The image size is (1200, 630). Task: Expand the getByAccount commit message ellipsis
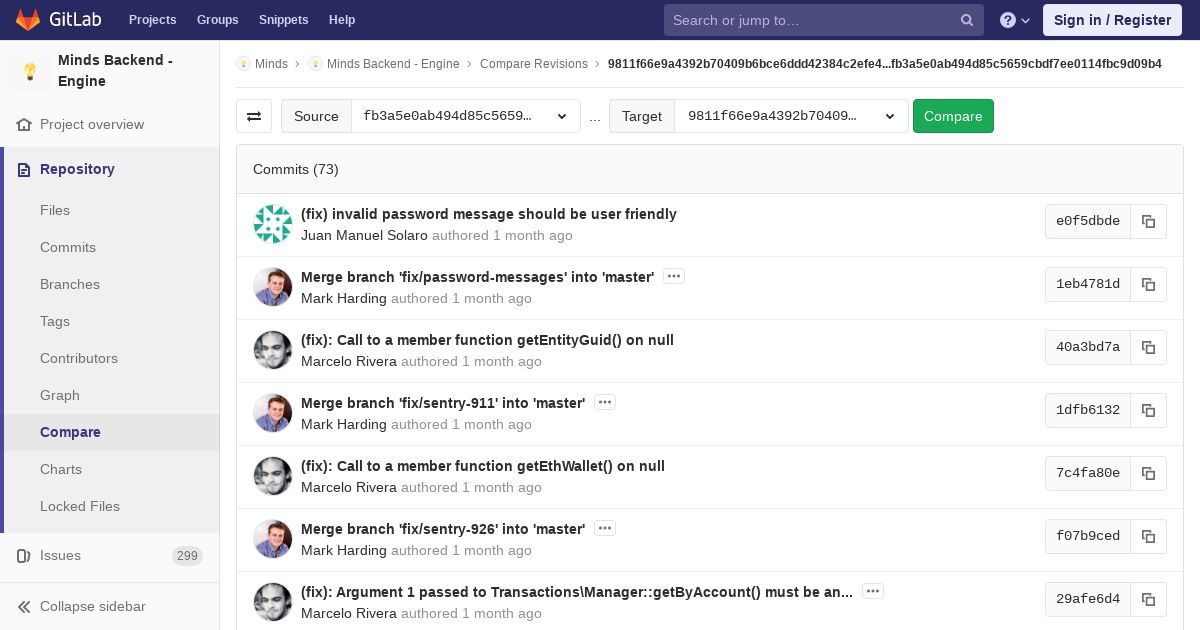pyautogui.click(x=873, y=591)
